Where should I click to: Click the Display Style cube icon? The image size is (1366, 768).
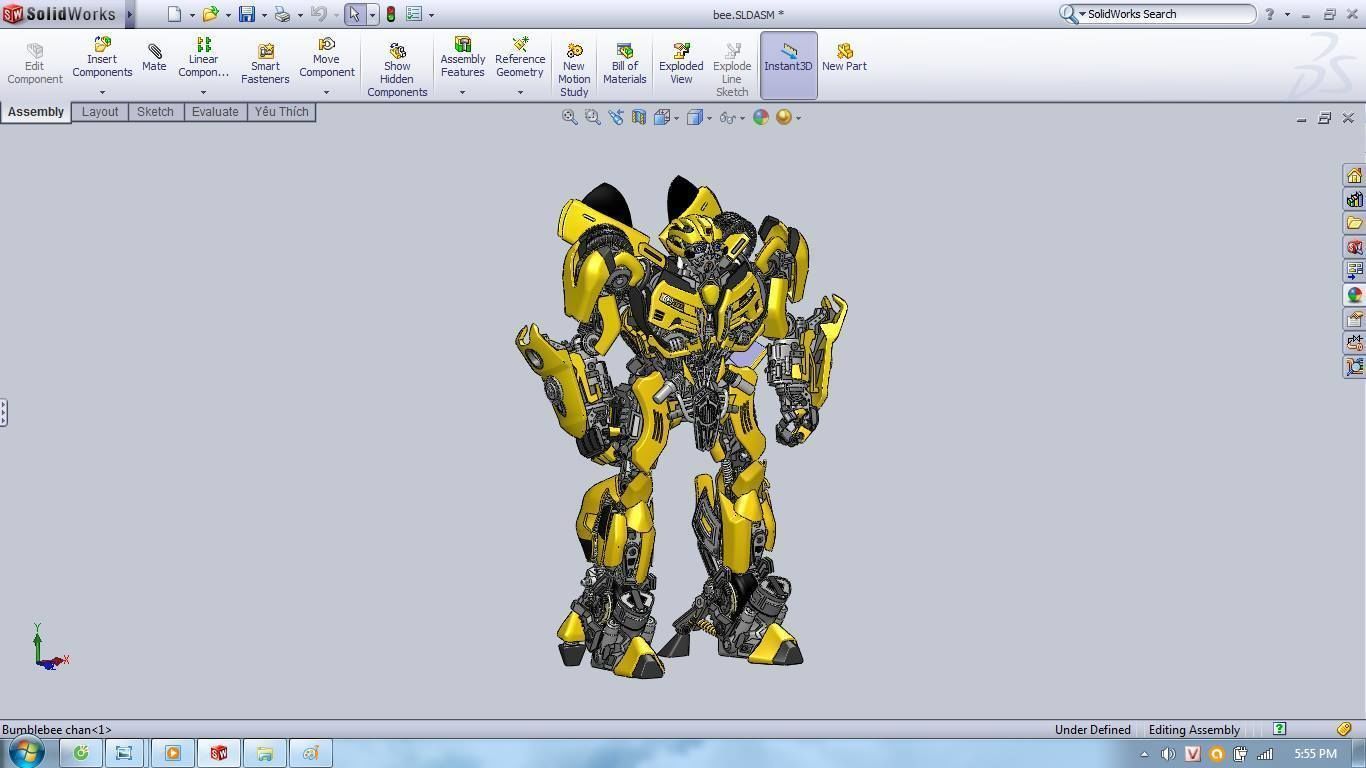coord(695,117)
